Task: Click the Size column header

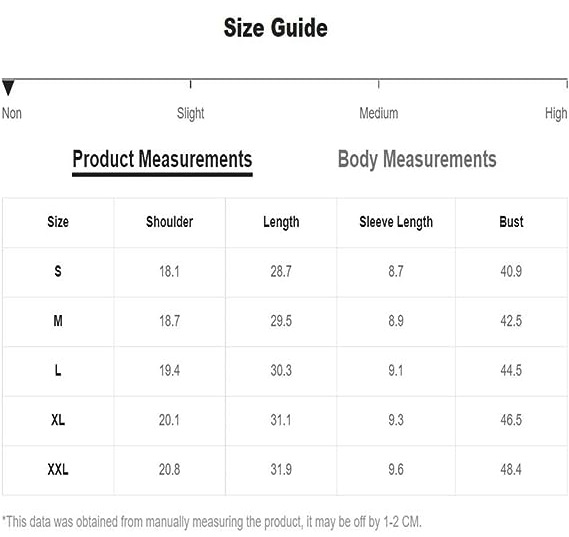Action: click(58, 222)
